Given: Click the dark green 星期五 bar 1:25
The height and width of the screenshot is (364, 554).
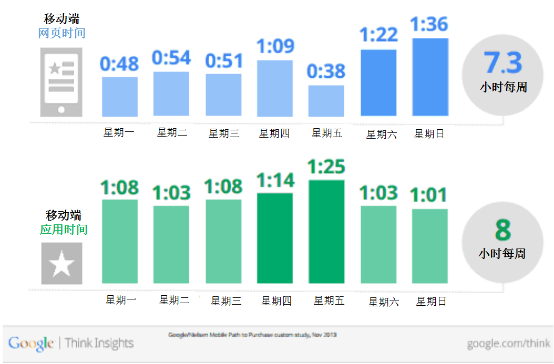Looking at the screenshot, I should pyautogui.click(x=326, y=232).
